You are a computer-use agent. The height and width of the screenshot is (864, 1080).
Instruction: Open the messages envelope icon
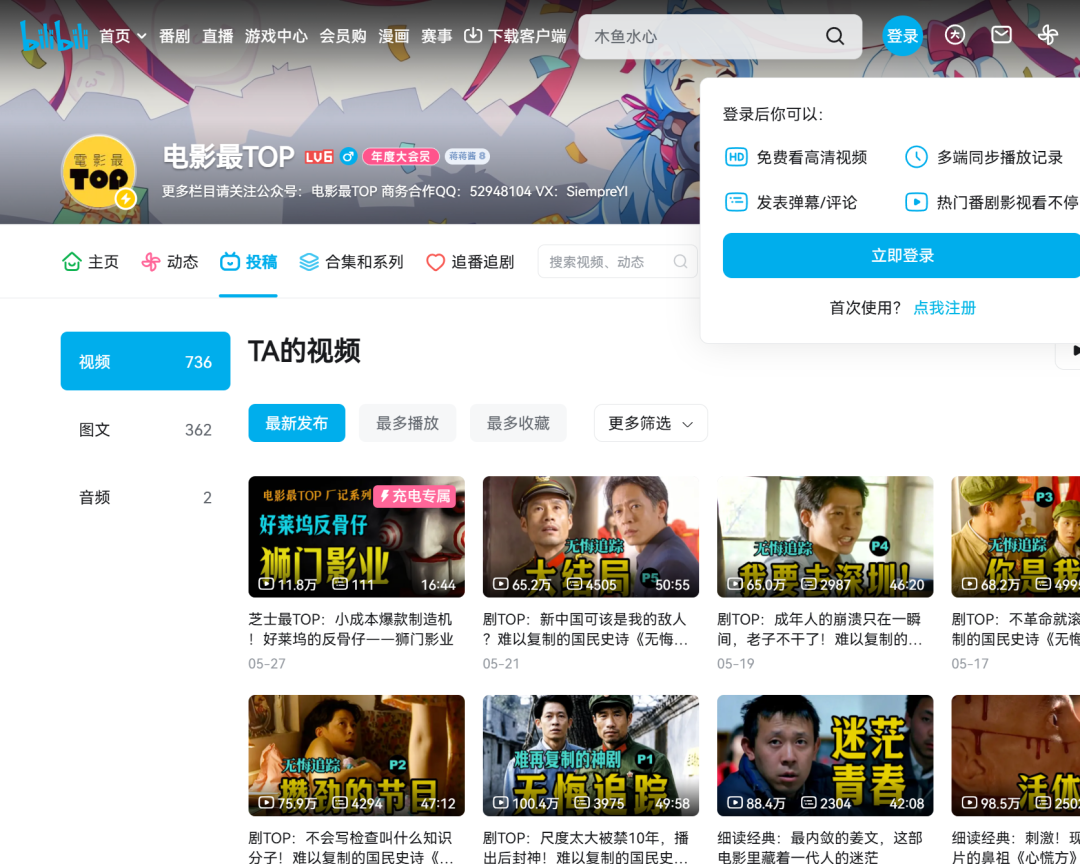1001,34
